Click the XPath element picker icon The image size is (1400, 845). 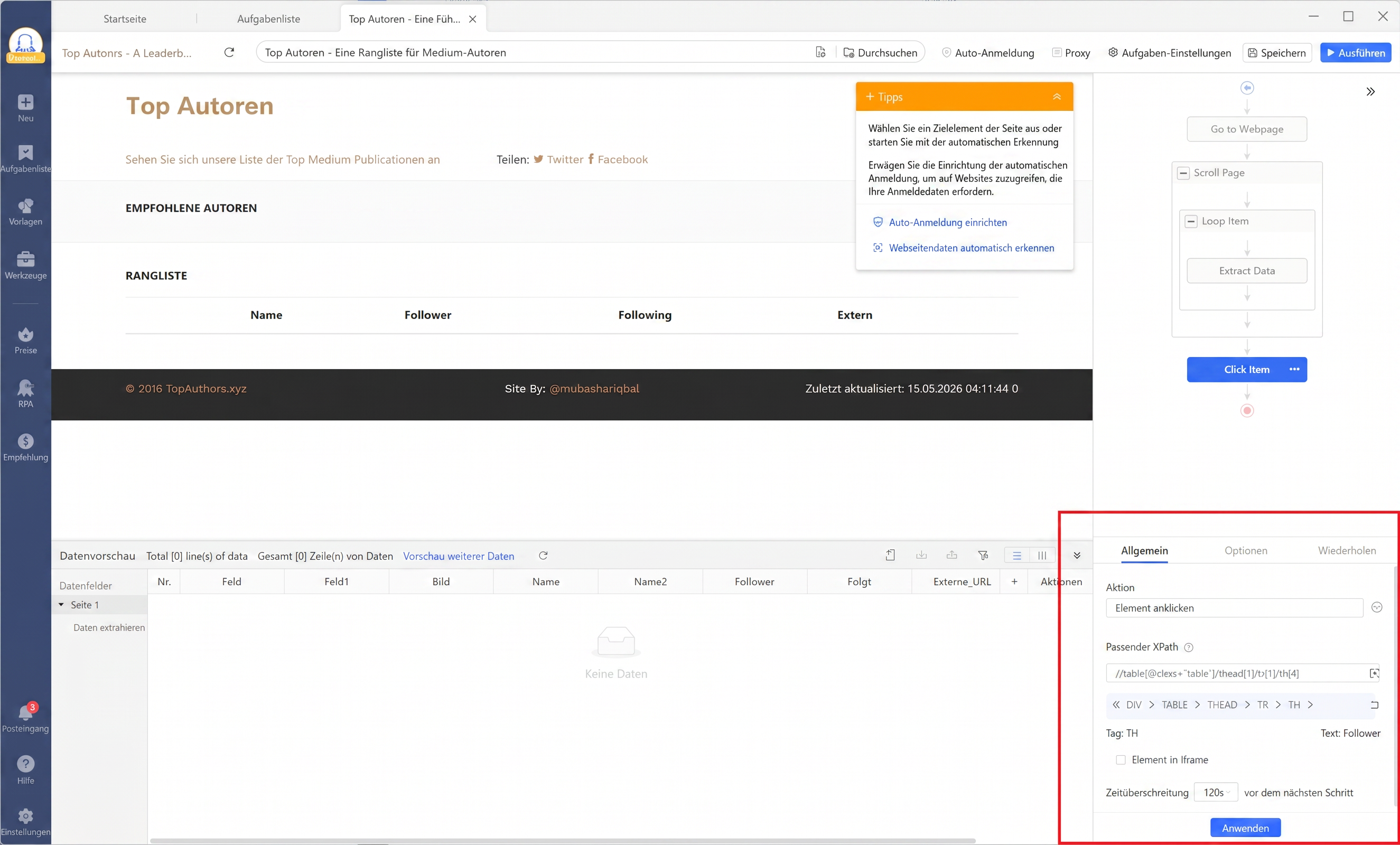(x=1375, y=673)
